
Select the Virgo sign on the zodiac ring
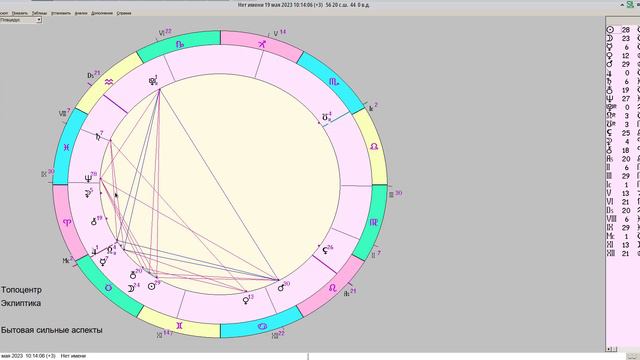click(373, 222)
